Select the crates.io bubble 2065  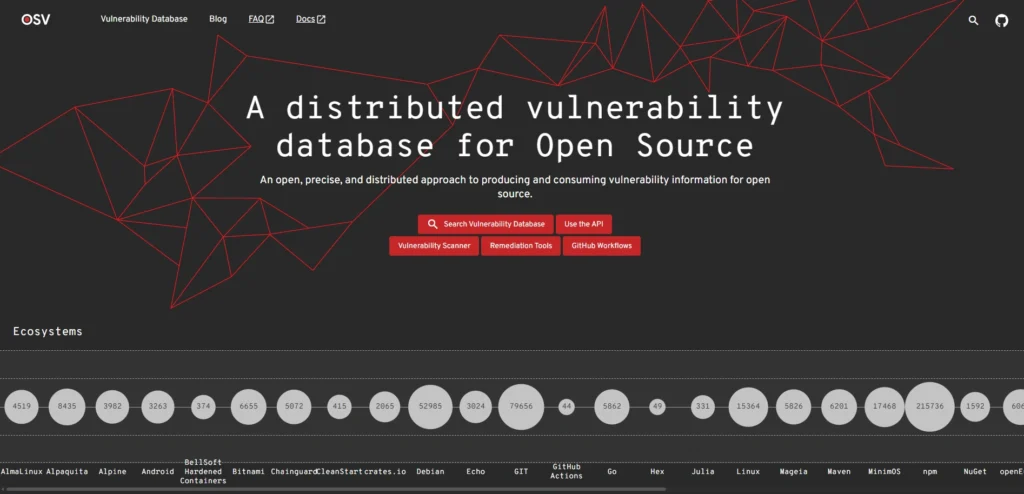385,406
